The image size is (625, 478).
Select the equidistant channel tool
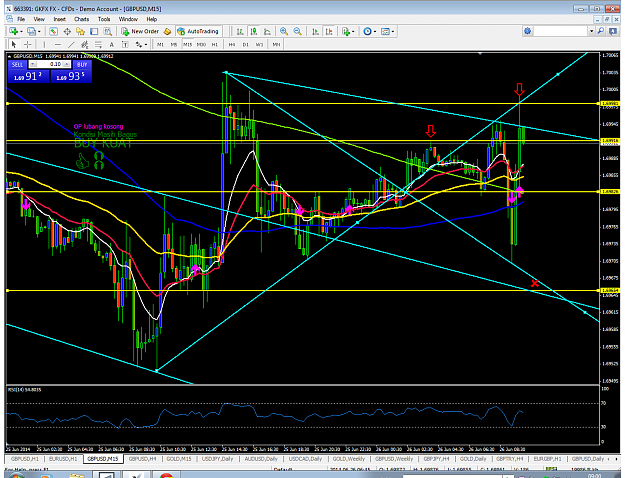pos(85,44)
